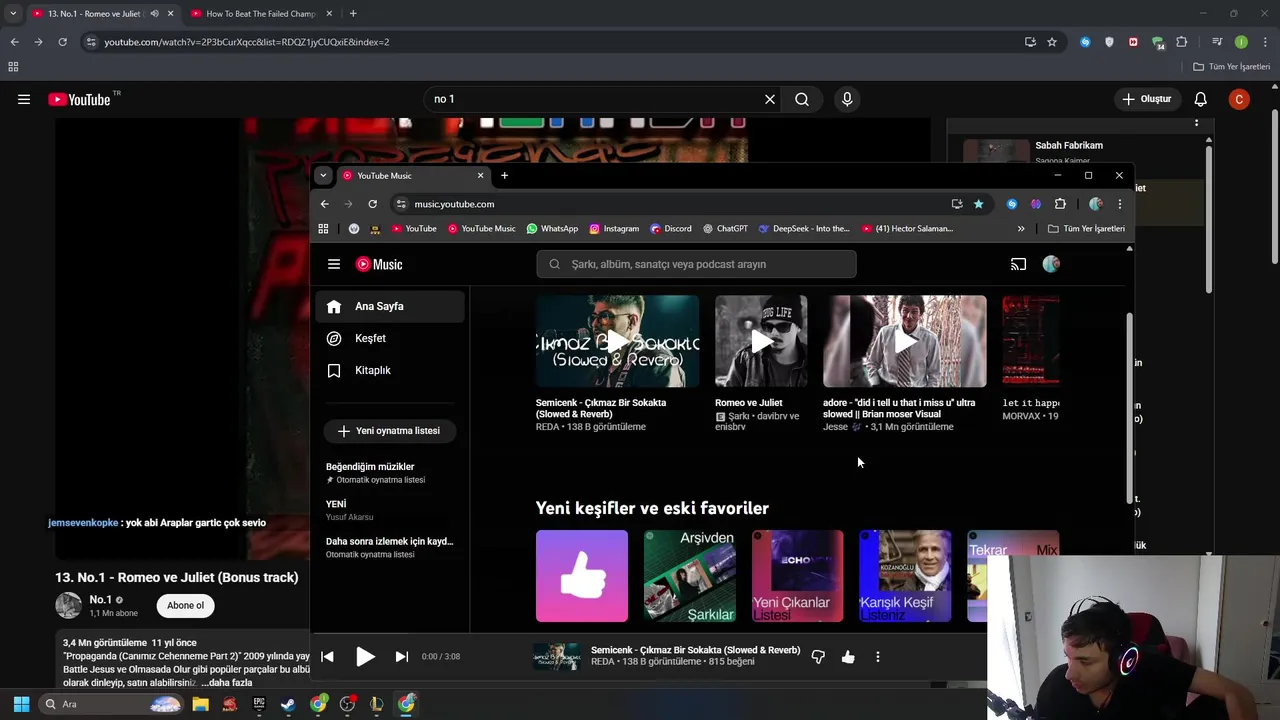Open the YouTube notifications bell
The image size is (1280, 720).
1200,99
